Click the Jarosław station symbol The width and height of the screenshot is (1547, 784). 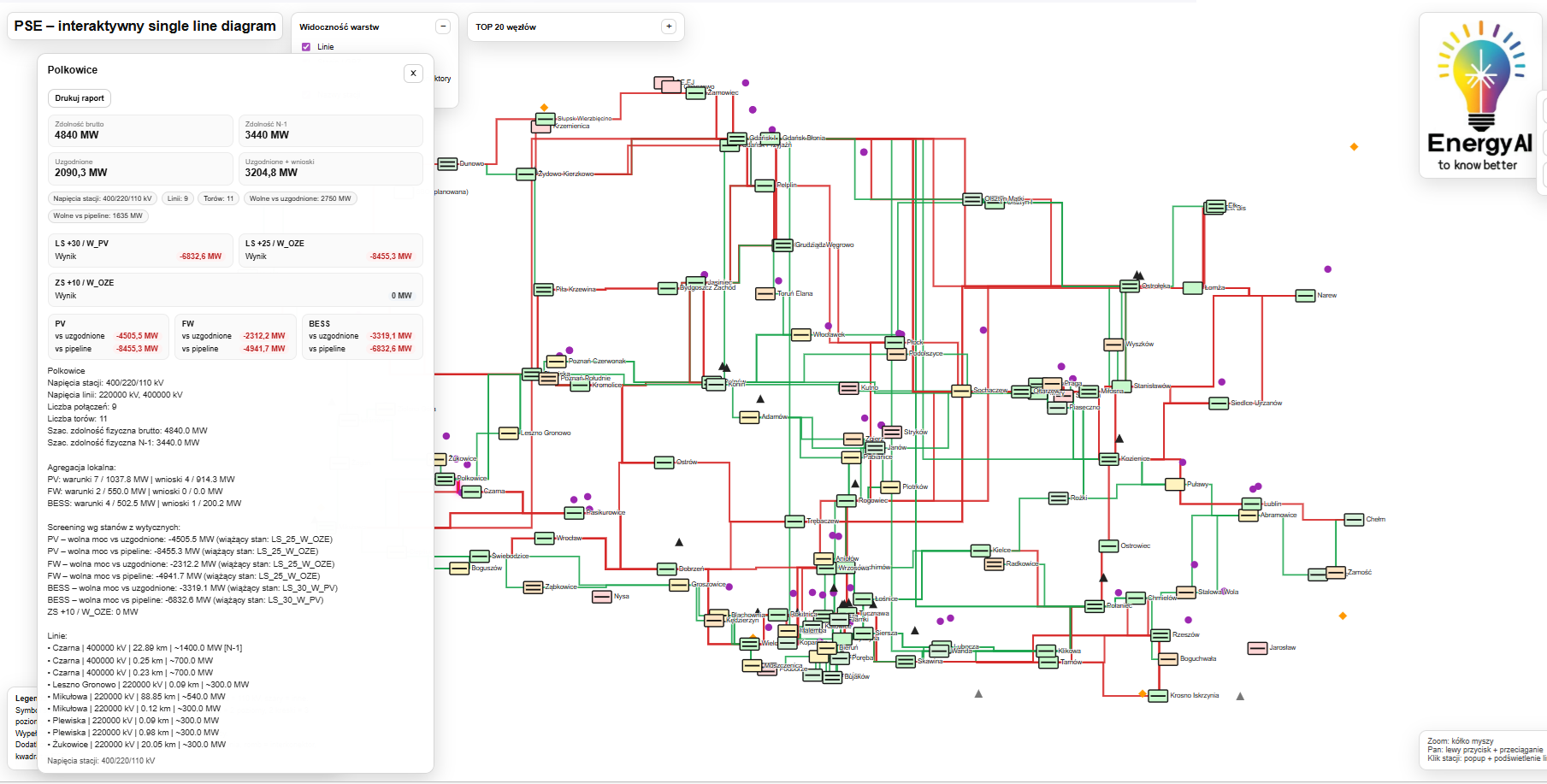point(1257,648)
